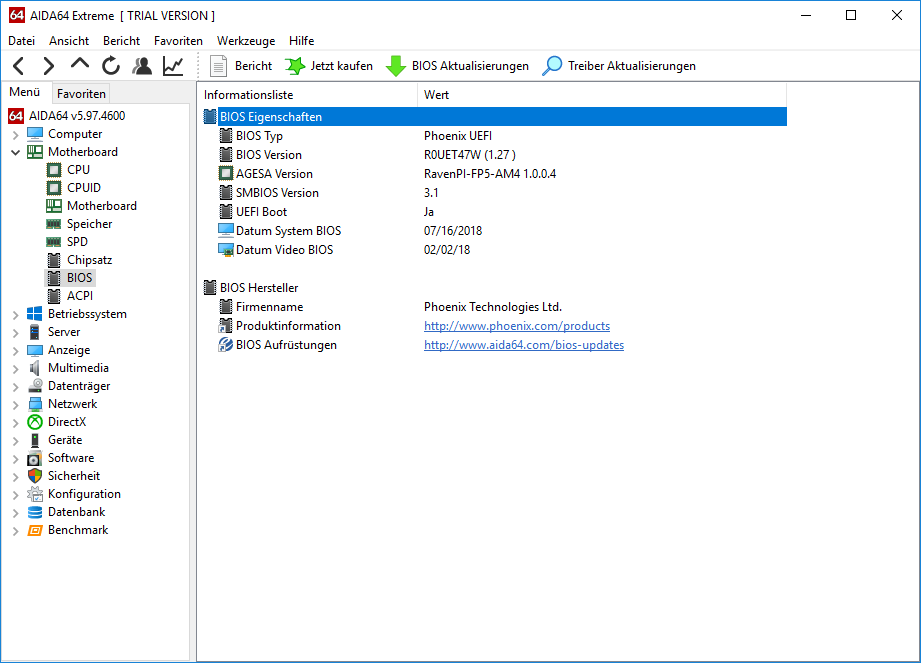Select the Datum Video BIOS row
This screenshot has width=921, height=663.
(x=495, y=250)
